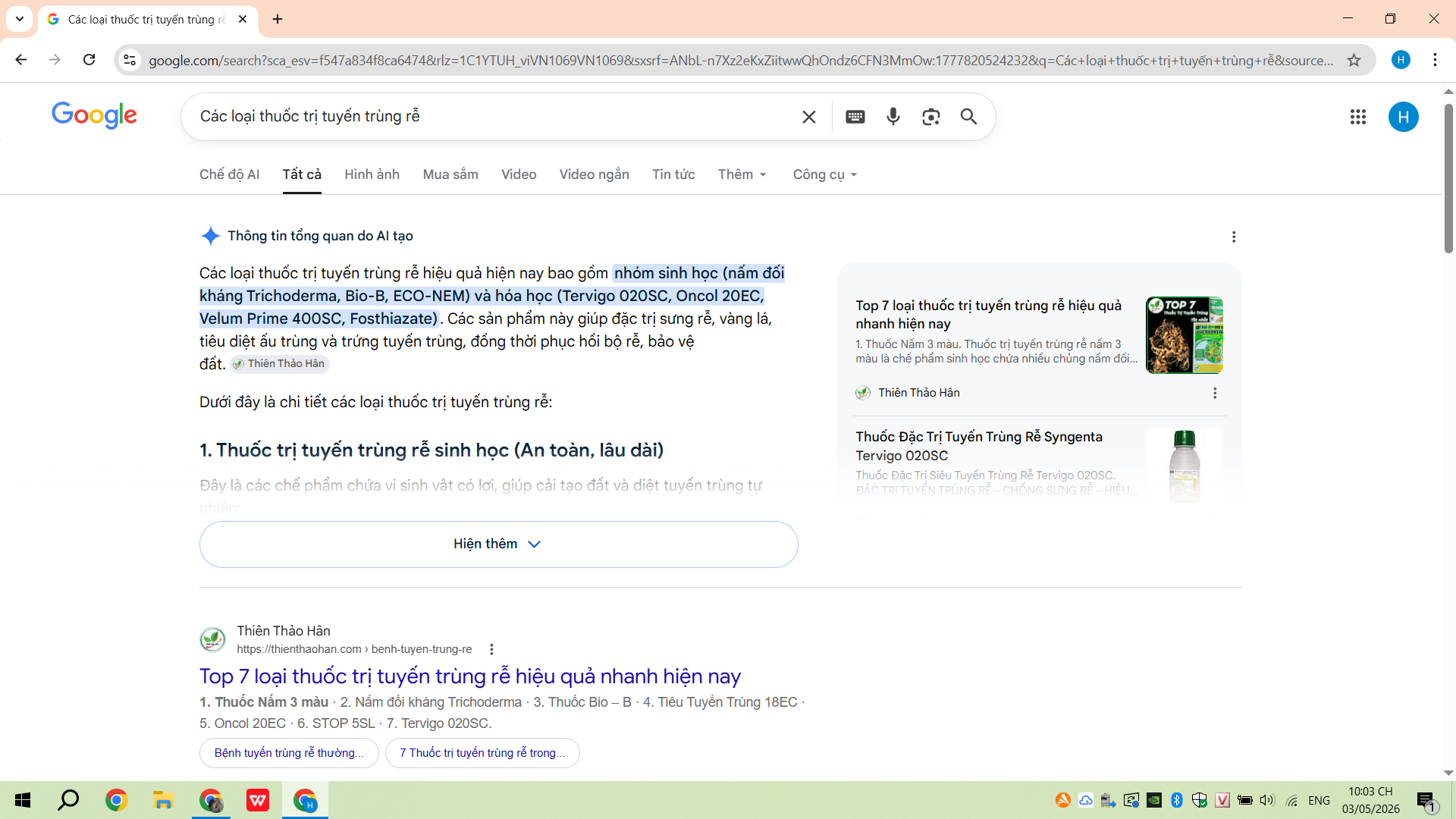Open the Syngenta Tervigo 020SC source card
This screenshot has height=819, width=1456.
coord(979,446)
